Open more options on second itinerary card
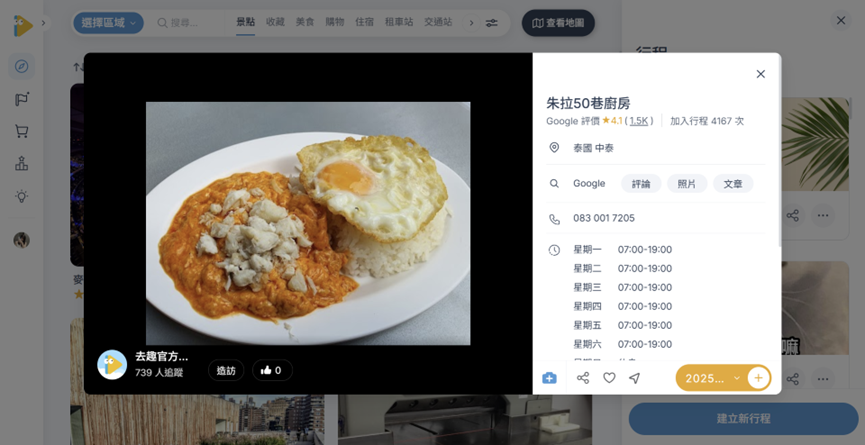Viewport: 865px width, 445px height. point(823,379)
